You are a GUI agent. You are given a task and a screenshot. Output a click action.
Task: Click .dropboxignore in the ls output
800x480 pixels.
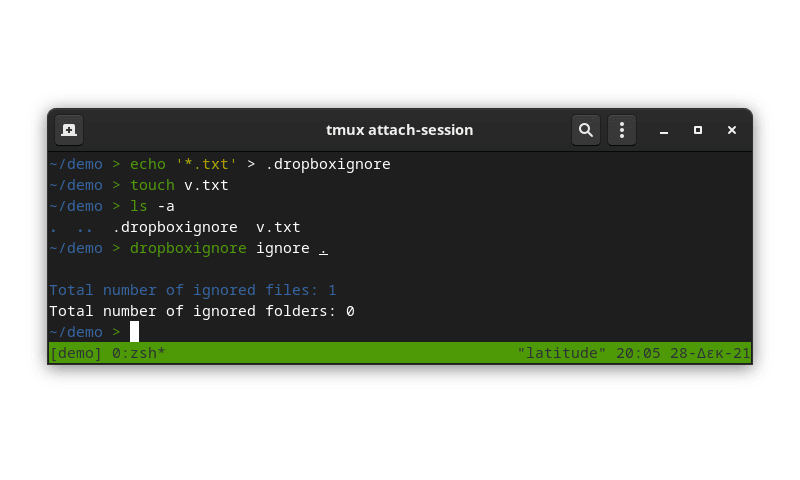175,227
